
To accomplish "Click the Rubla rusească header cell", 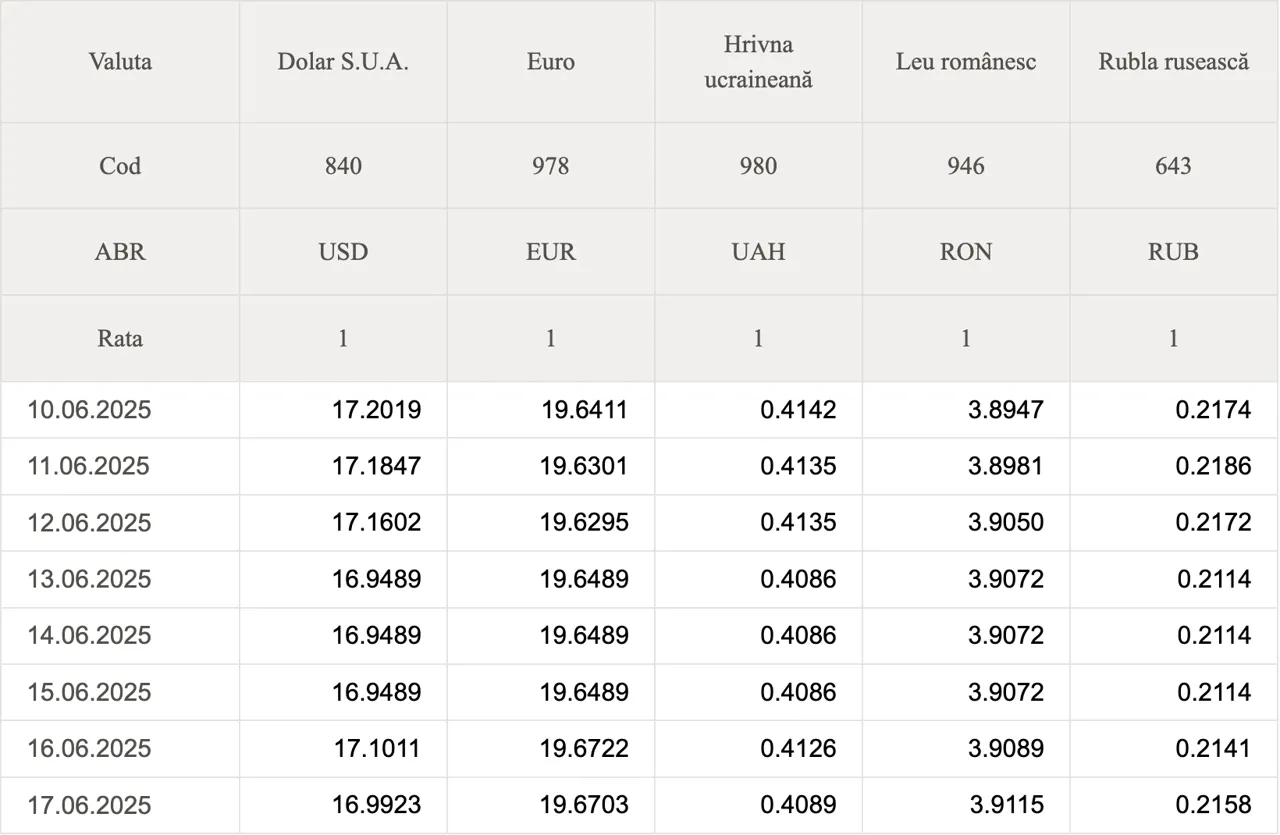I will tap(1174, 62).
